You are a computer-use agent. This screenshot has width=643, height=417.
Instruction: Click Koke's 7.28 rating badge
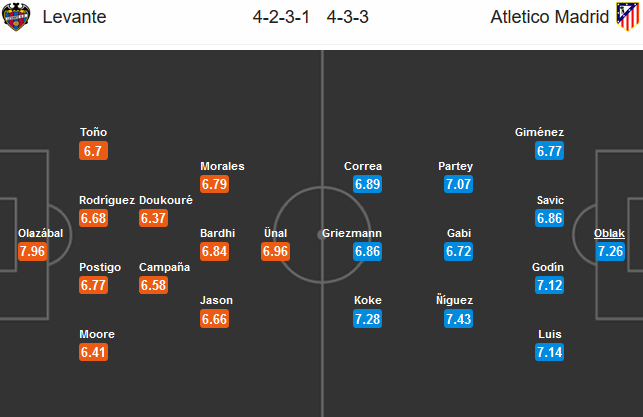(369, 318)
